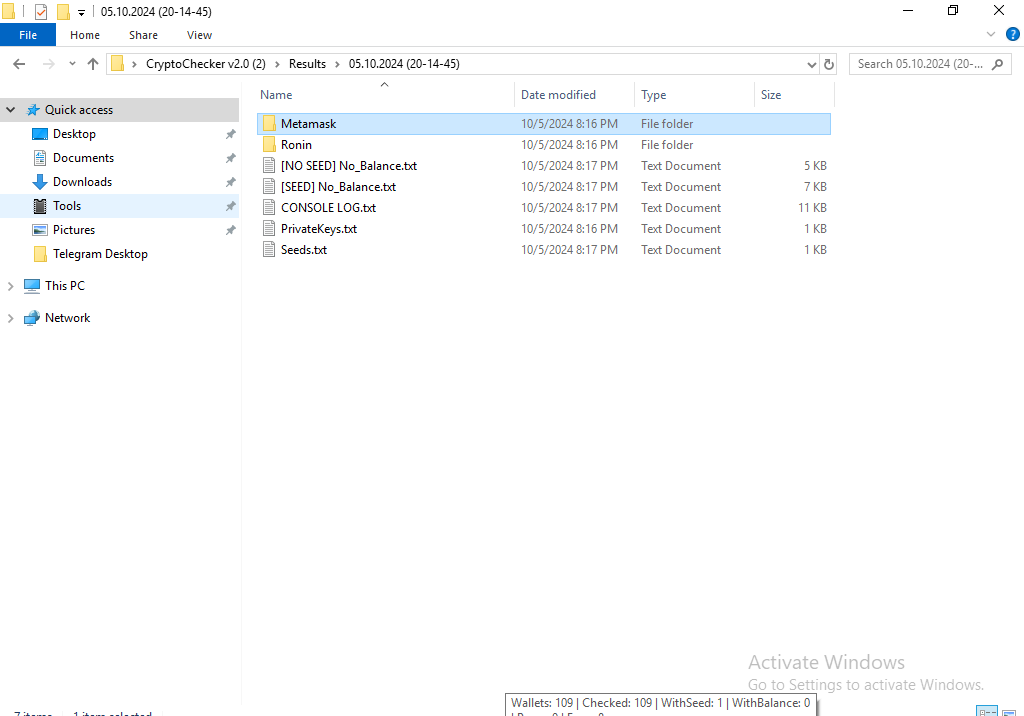Expand the Network tree node
The width and height of the screenshot is (1024, 716).
(x=11, y=318)
